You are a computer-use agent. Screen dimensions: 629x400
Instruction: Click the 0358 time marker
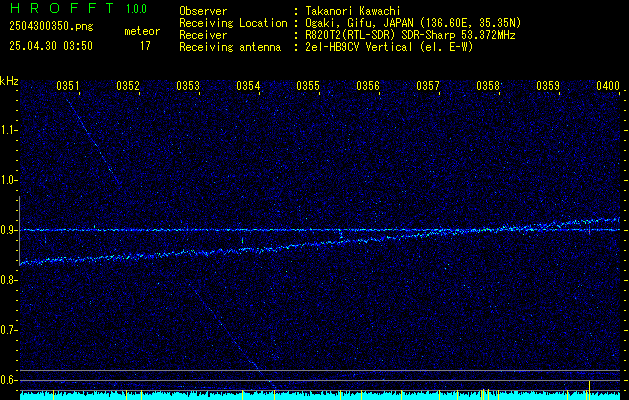tap(488, 85)
